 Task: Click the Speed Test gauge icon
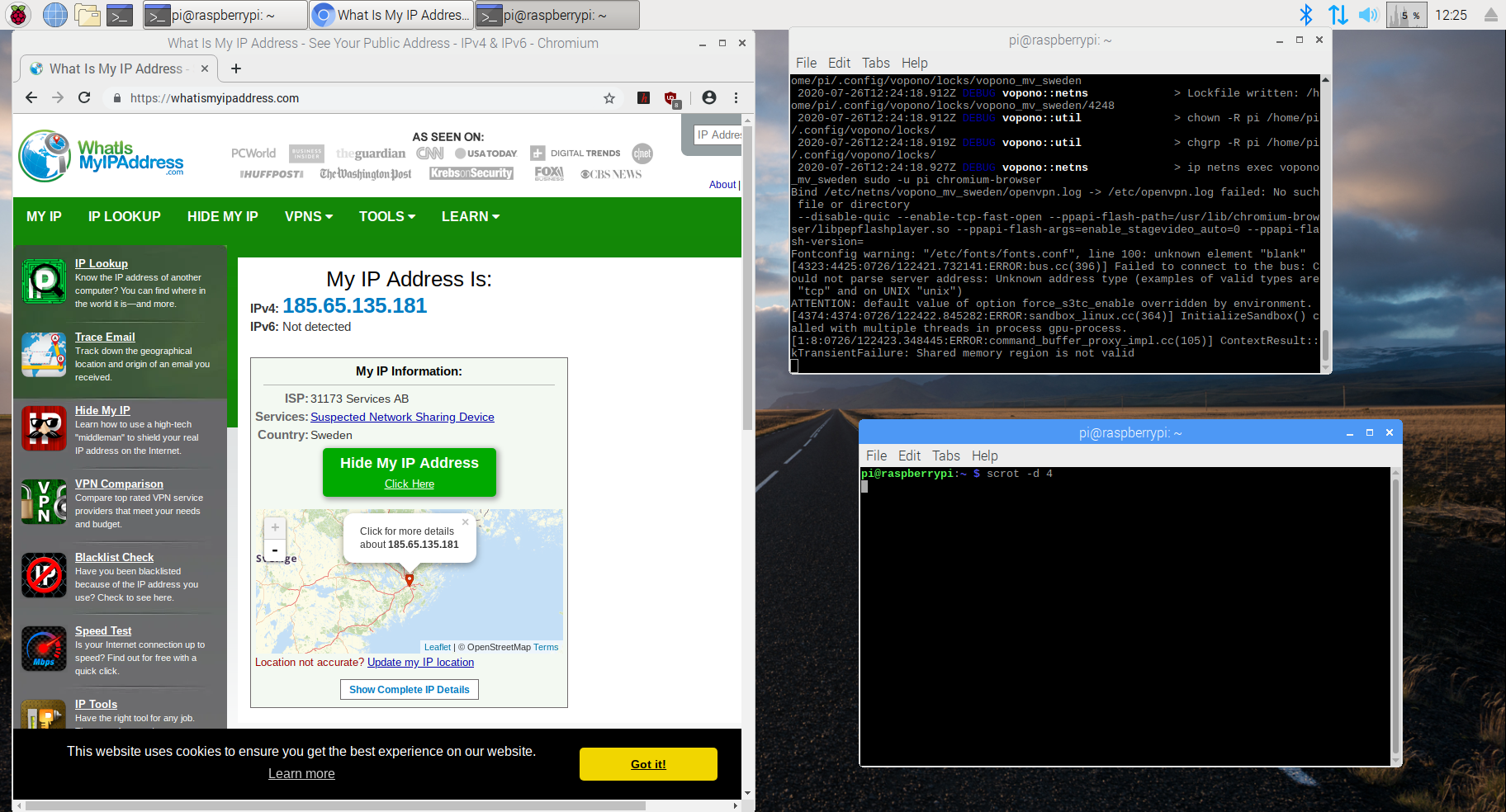click(44, 649)
